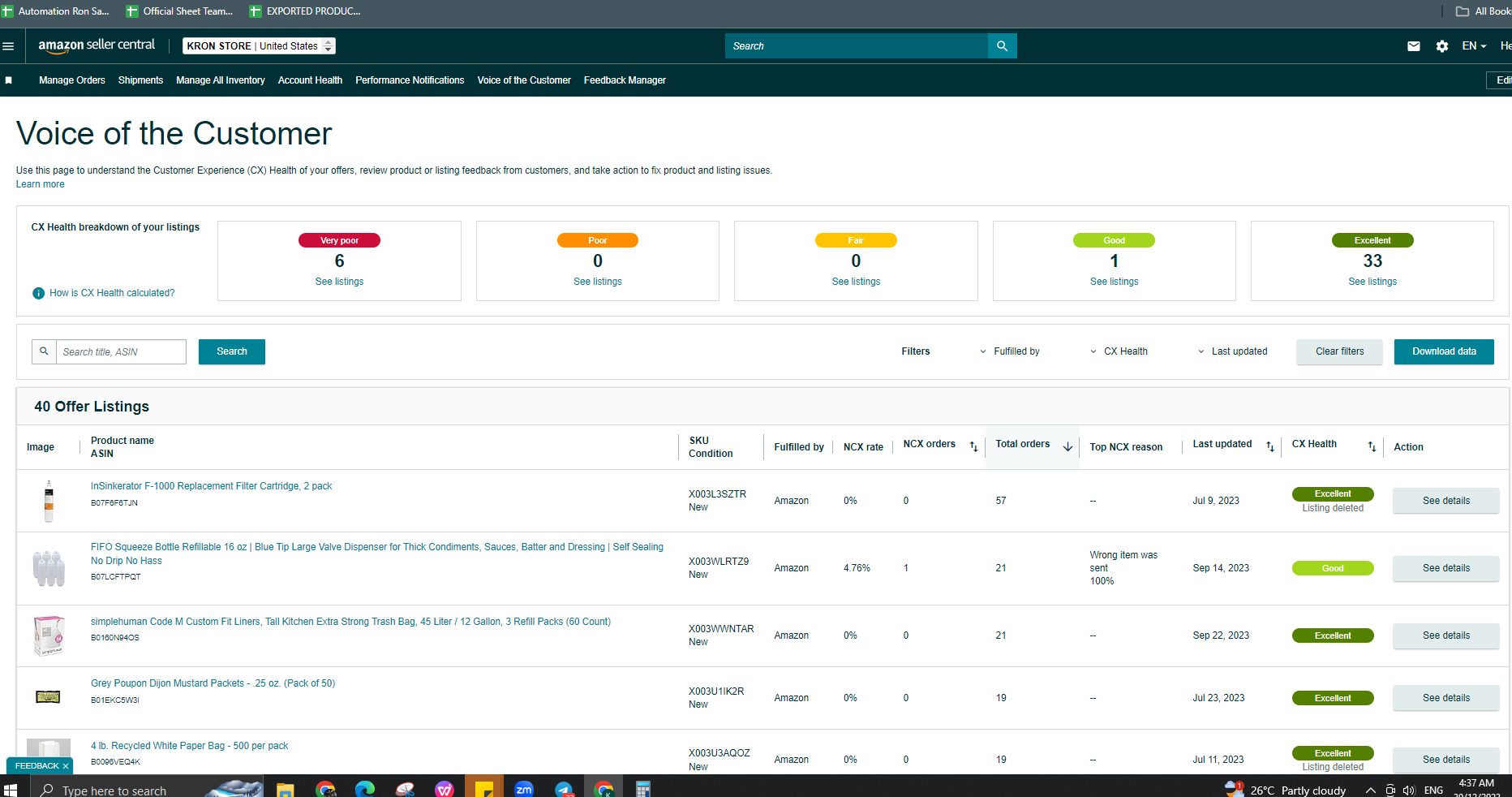Open Performance Notifications
This screenshot has width=1512, height=797.
point(410,80)
